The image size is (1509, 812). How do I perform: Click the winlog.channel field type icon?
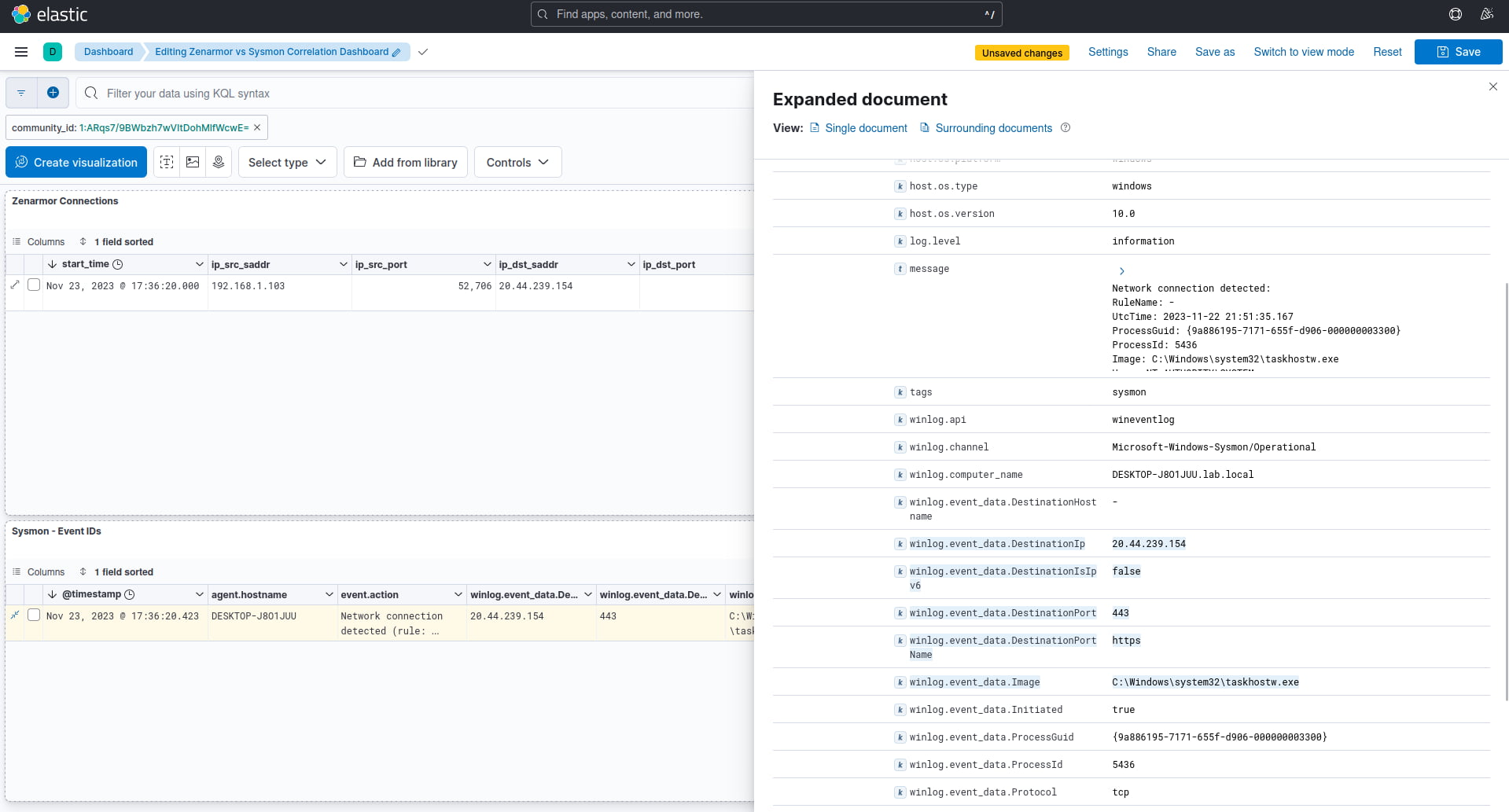click(900, 447)
